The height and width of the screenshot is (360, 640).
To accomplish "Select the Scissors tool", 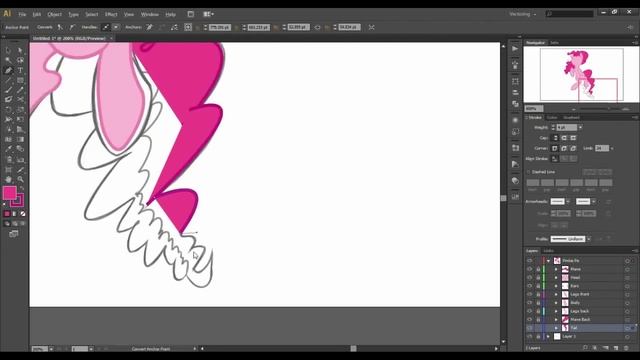I will pos(20,100).
